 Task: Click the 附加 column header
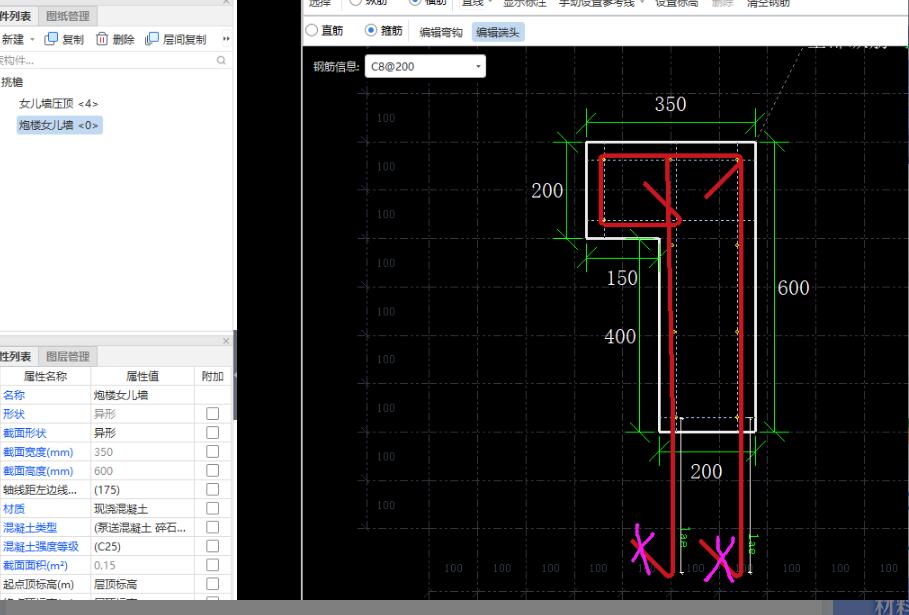click(213, 376)
